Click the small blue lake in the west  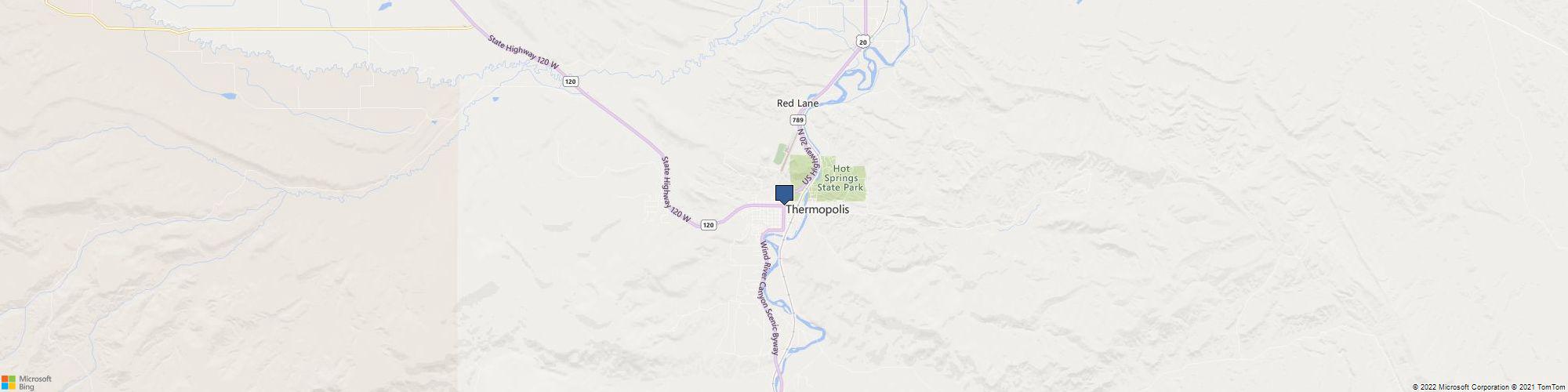click(x=227, y=96)
